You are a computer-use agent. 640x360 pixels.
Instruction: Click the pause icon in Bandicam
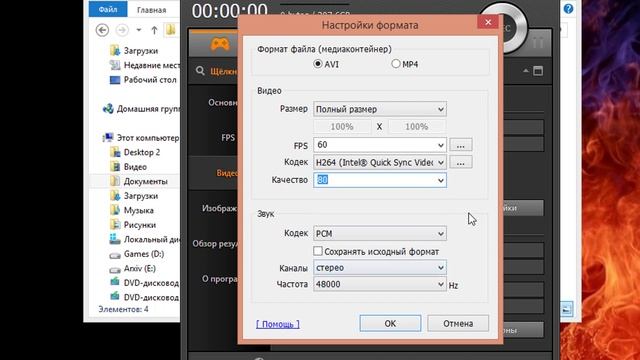(x=538, y=42)
